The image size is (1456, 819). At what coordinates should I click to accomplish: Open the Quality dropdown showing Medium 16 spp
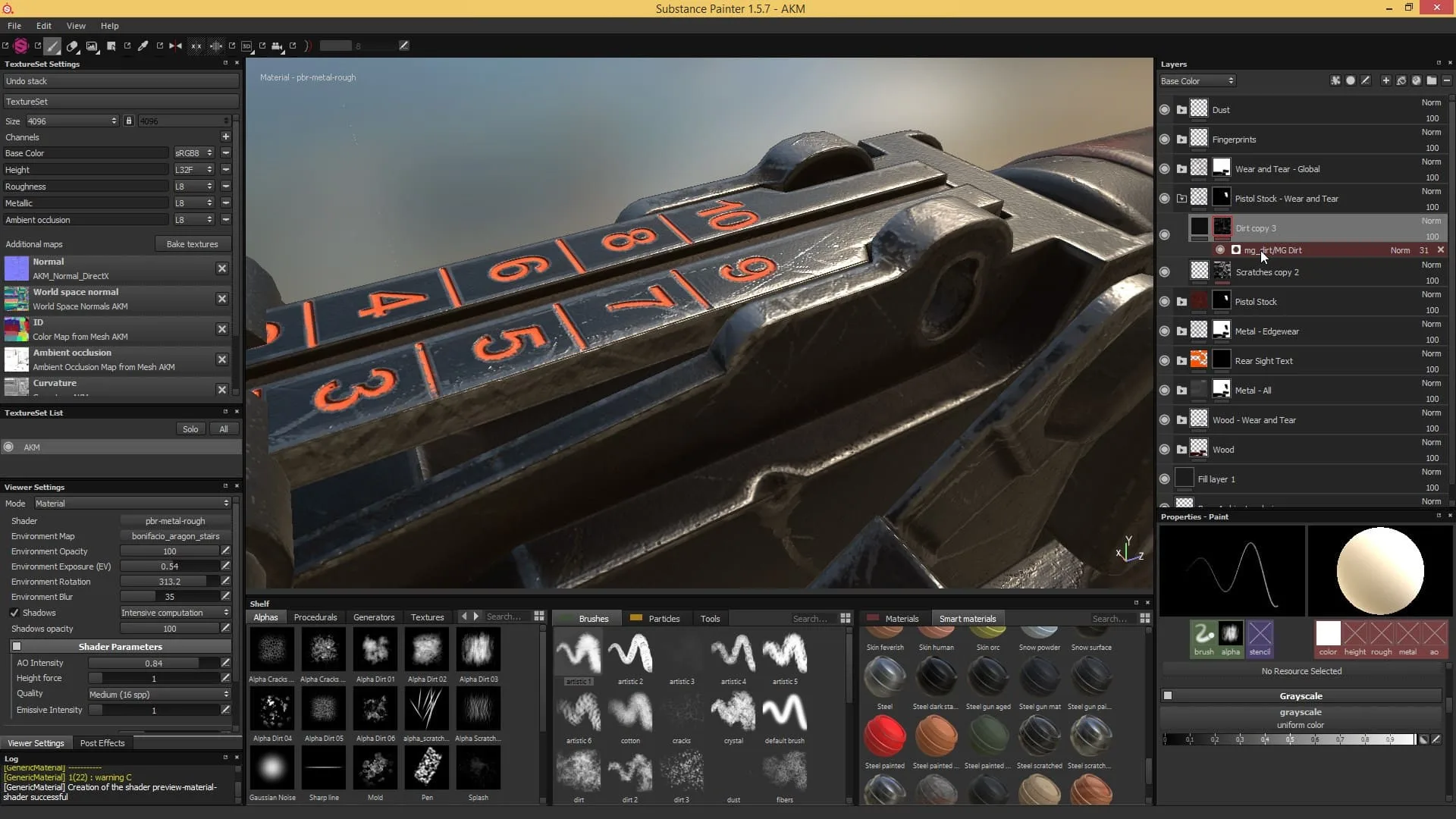click(x=157, y=694)
